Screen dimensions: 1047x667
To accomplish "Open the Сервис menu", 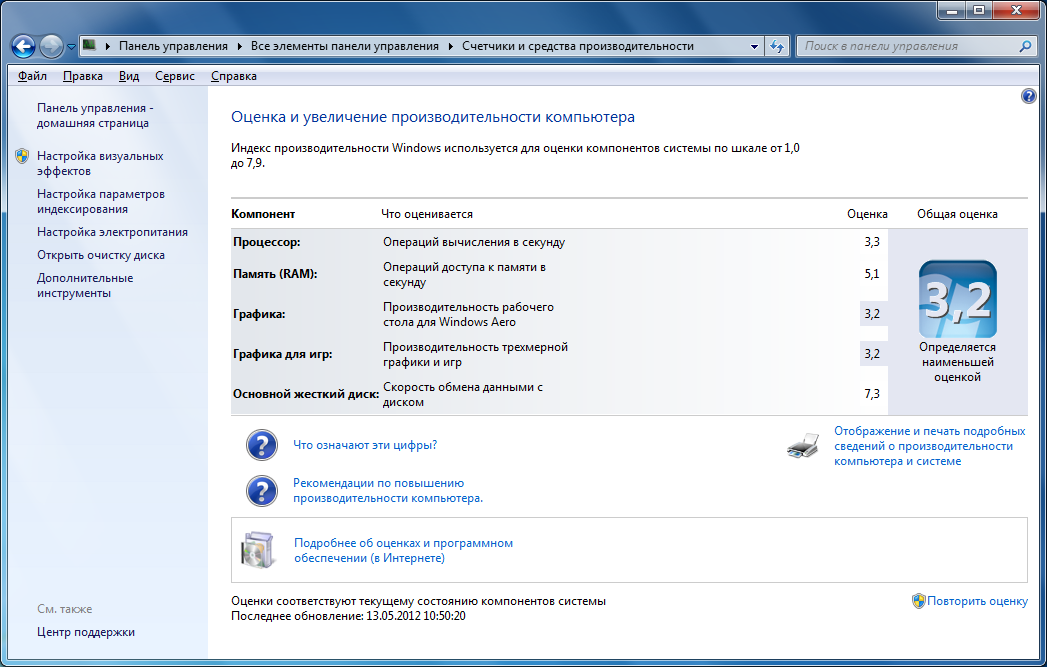I will pos(175,76).
